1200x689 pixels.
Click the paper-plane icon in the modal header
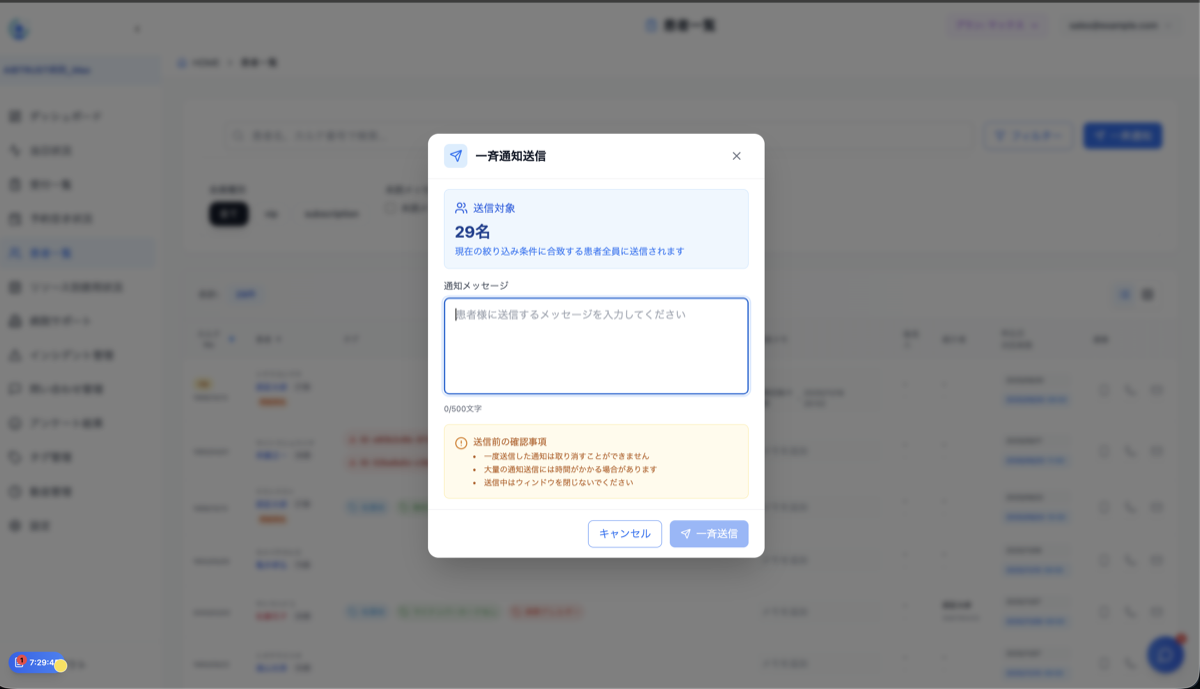coord(455,156)
